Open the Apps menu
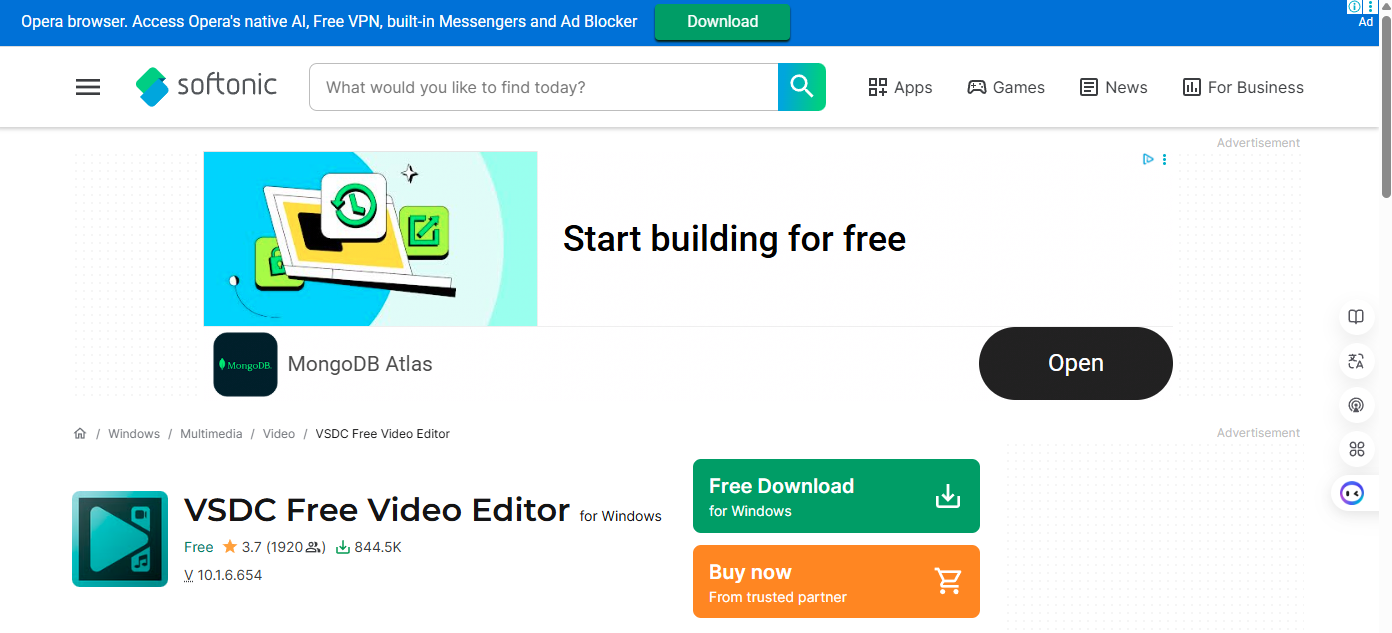The image size is (1392, 633). point(900,87)
